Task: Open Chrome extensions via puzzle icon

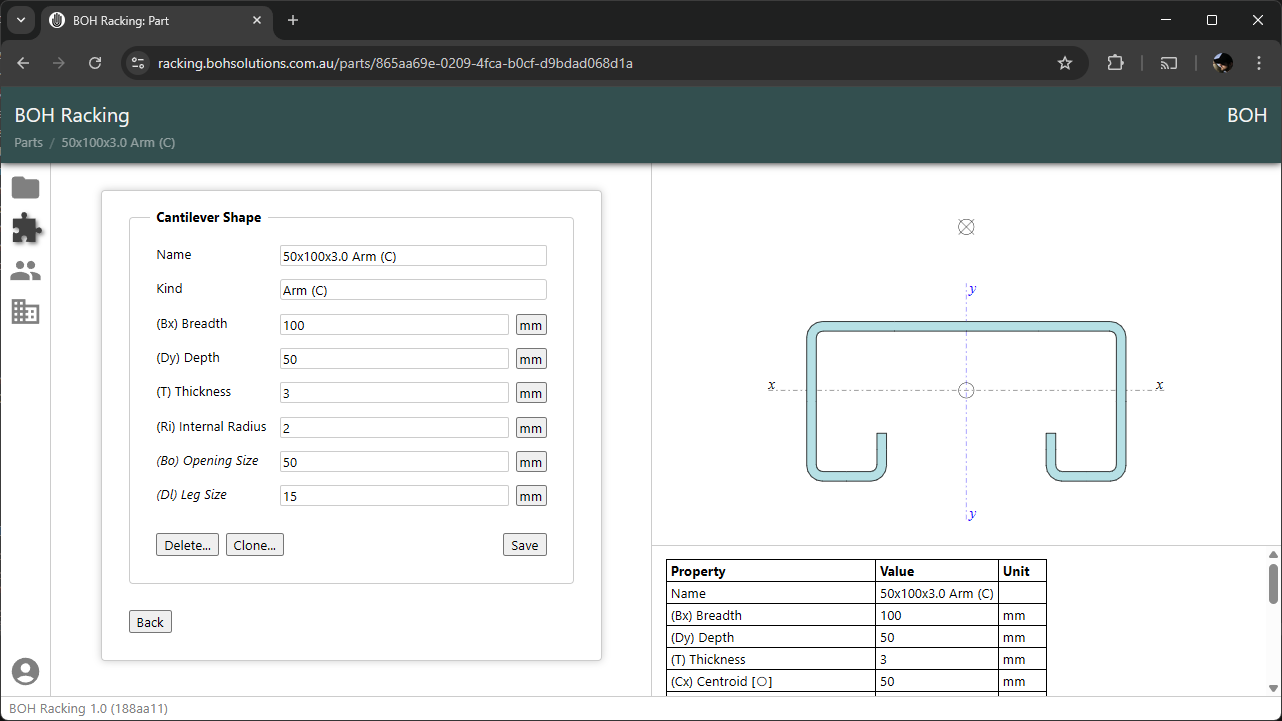Action: [x=1115, y=62]
